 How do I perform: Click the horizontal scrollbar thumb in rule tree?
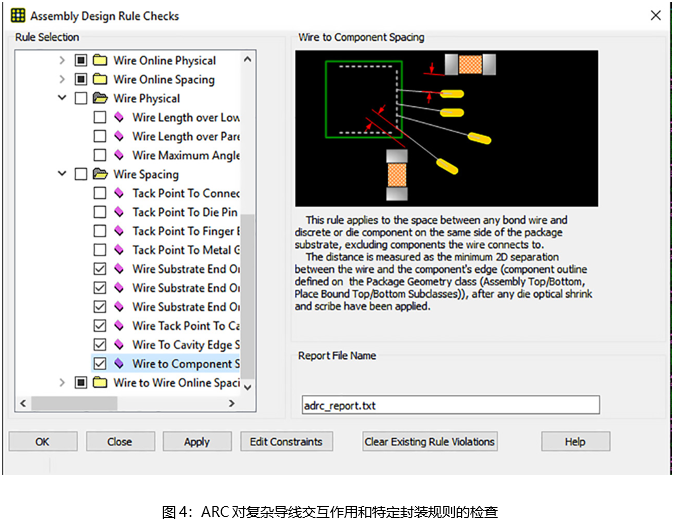pos(74,403)
